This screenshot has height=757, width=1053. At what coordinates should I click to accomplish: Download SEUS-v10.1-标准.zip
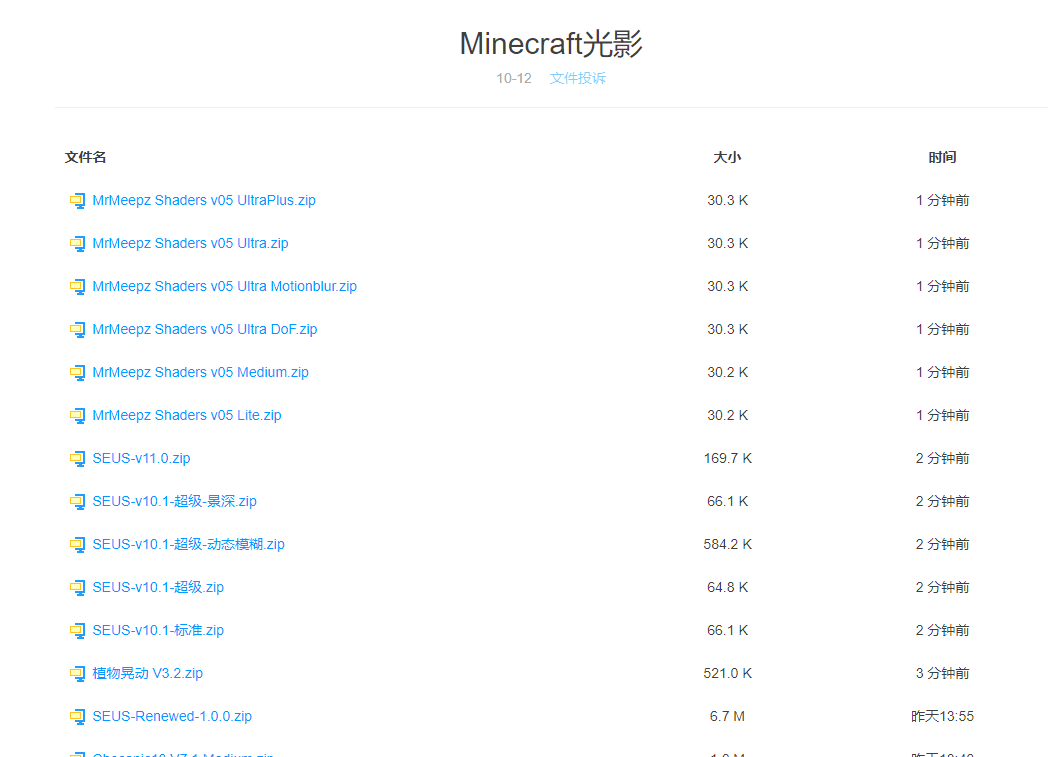coord(158,630)
